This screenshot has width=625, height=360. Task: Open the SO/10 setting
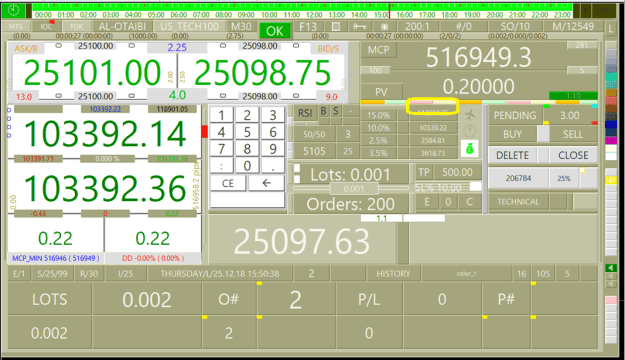[515, 26]
